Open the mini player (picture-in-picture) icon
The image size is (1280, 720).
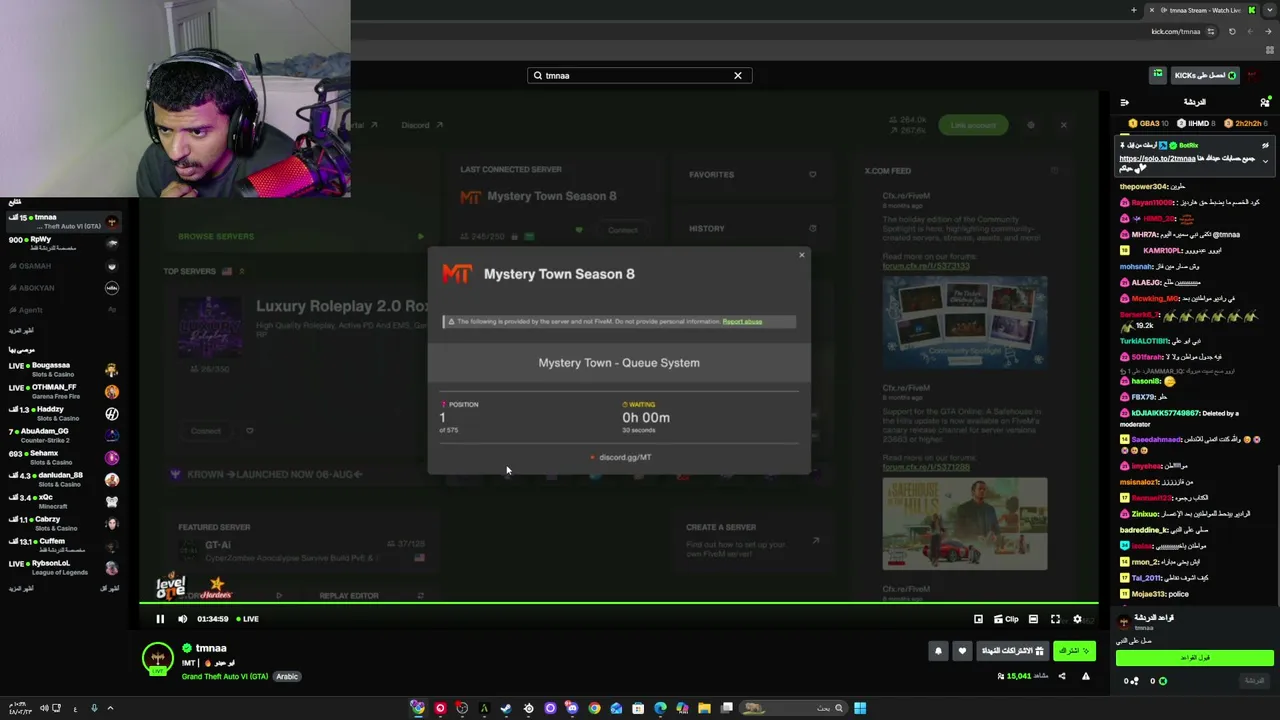point(978,619)
